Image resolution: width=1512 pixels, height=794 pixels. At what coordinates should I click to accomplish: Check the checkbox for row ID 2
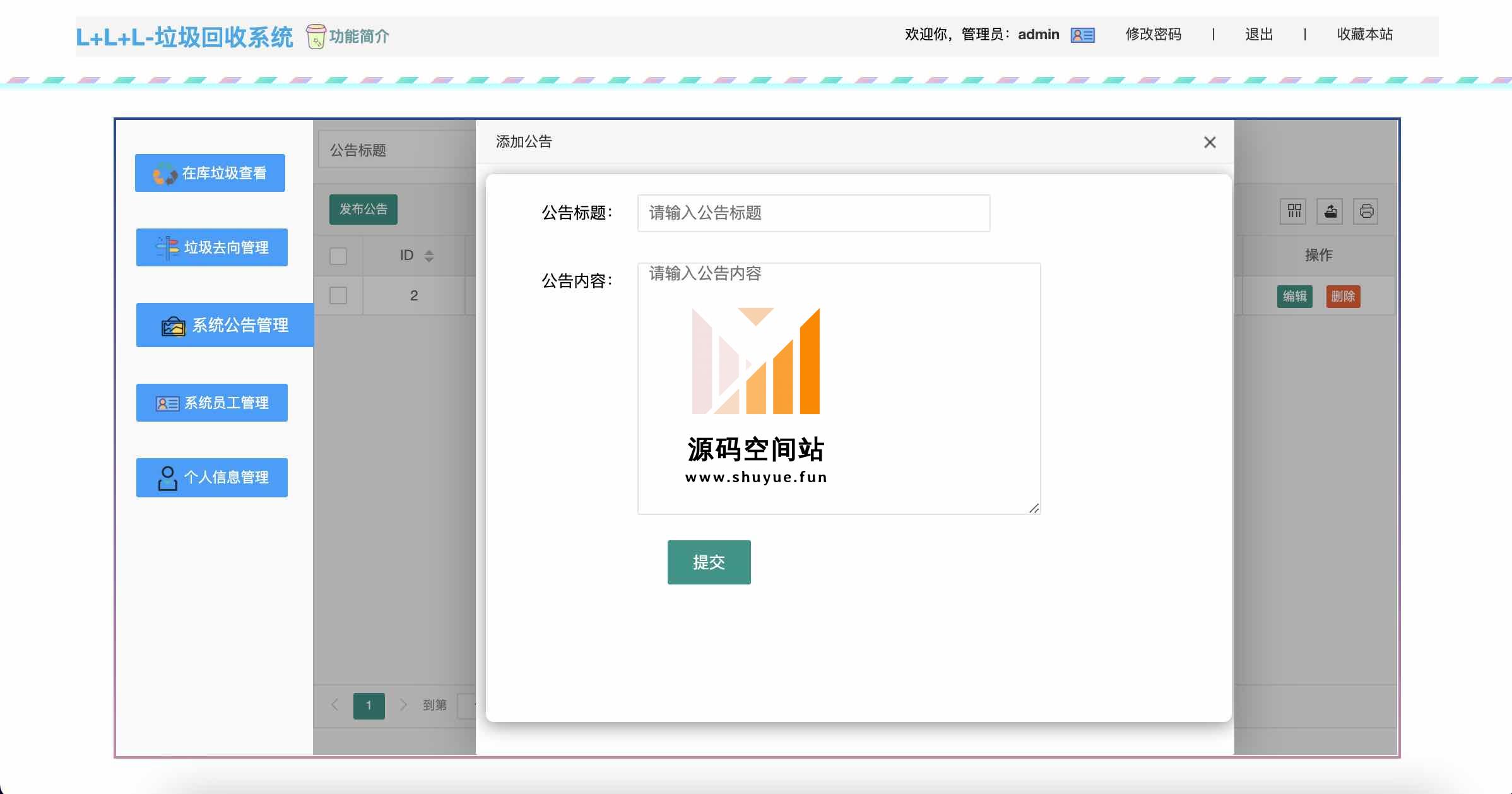[338, 295]
